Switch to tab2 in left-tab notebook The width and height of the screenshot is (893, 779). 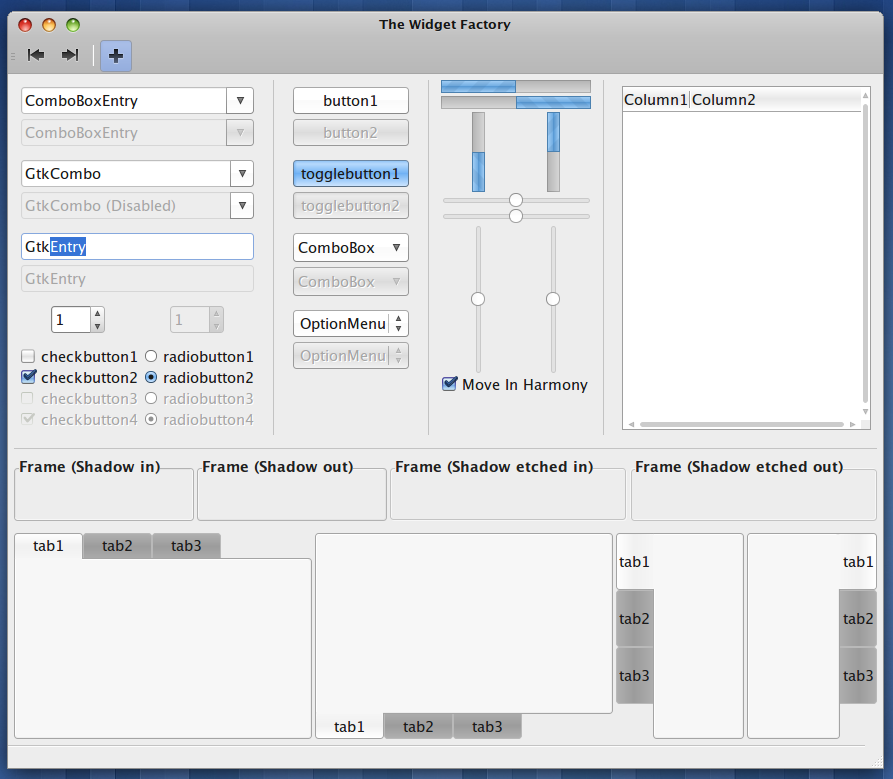(634, 618)
